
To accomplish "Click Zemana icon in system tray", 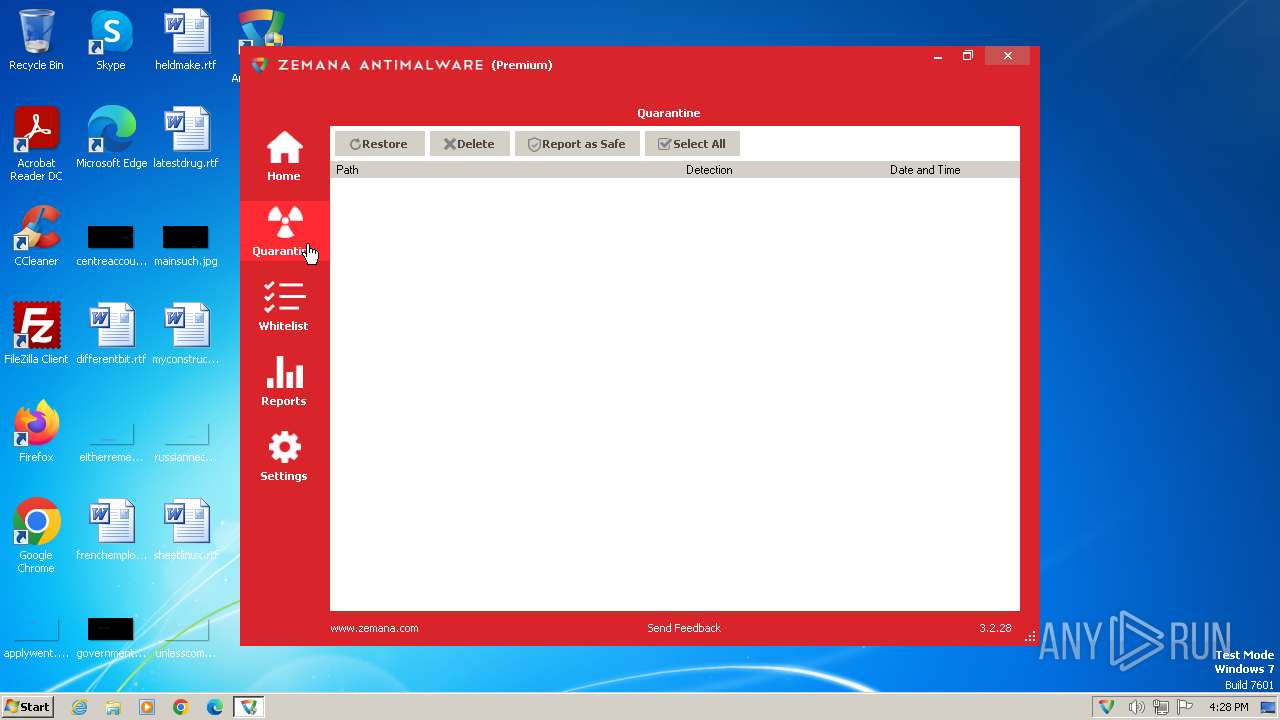I will coord(1106,707).
